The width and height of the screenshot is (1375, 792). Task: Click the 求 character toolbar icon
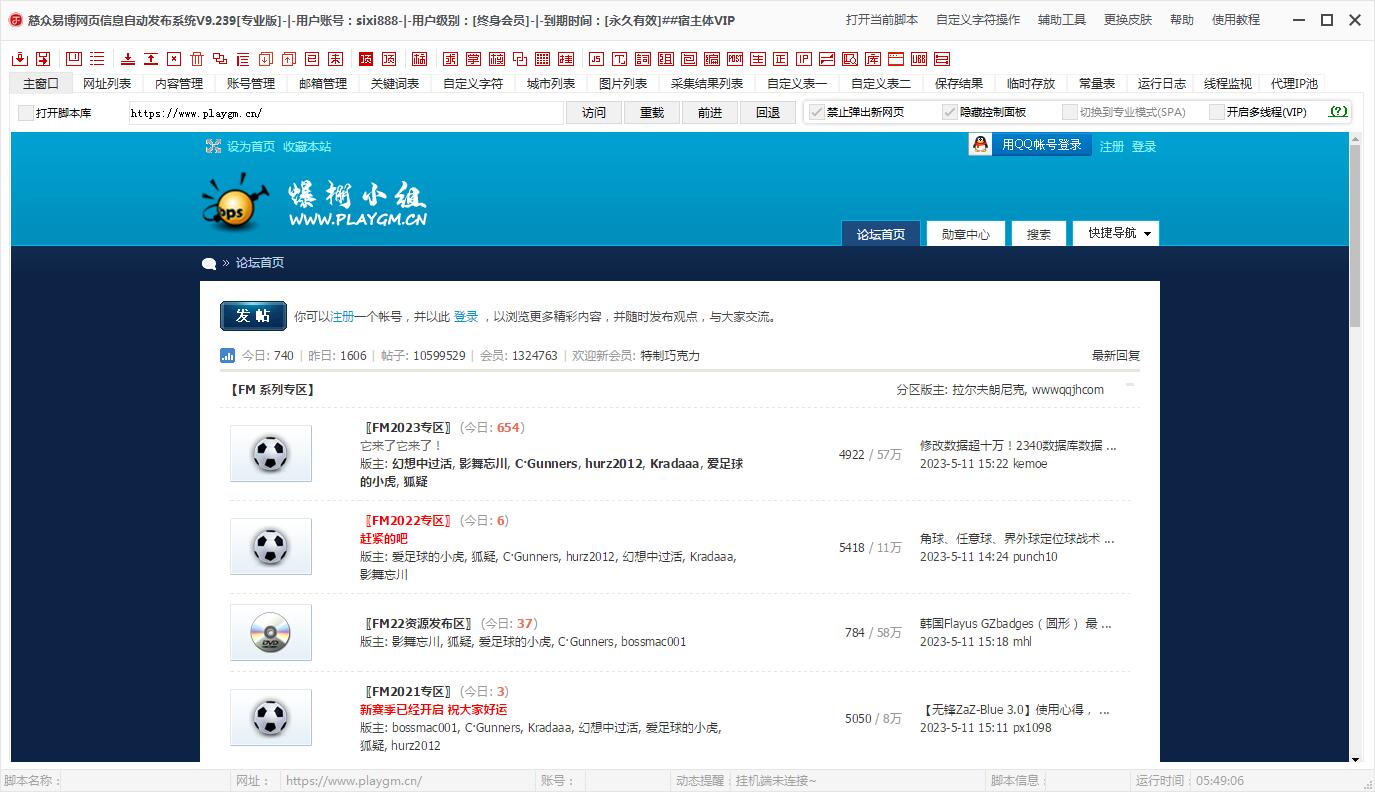450,58
